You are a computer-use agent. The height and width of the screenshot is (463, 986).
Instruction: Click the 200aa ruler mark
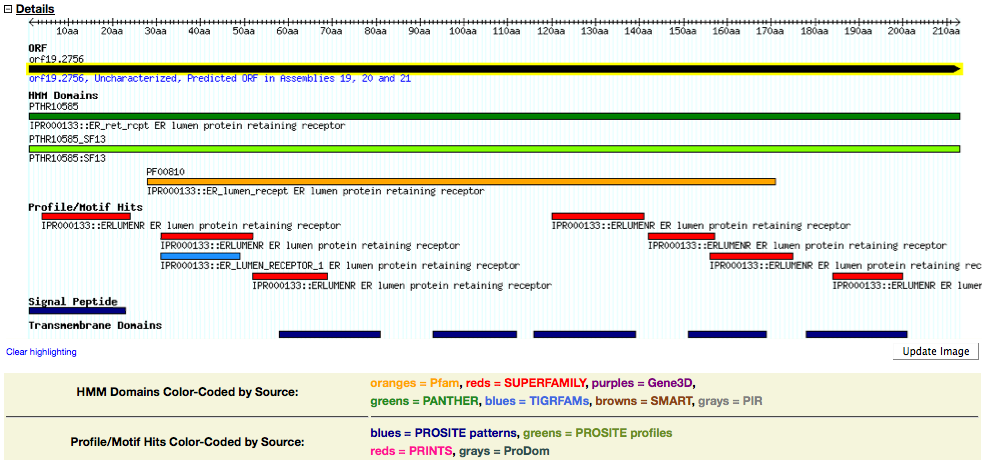(x=902, y=32)
